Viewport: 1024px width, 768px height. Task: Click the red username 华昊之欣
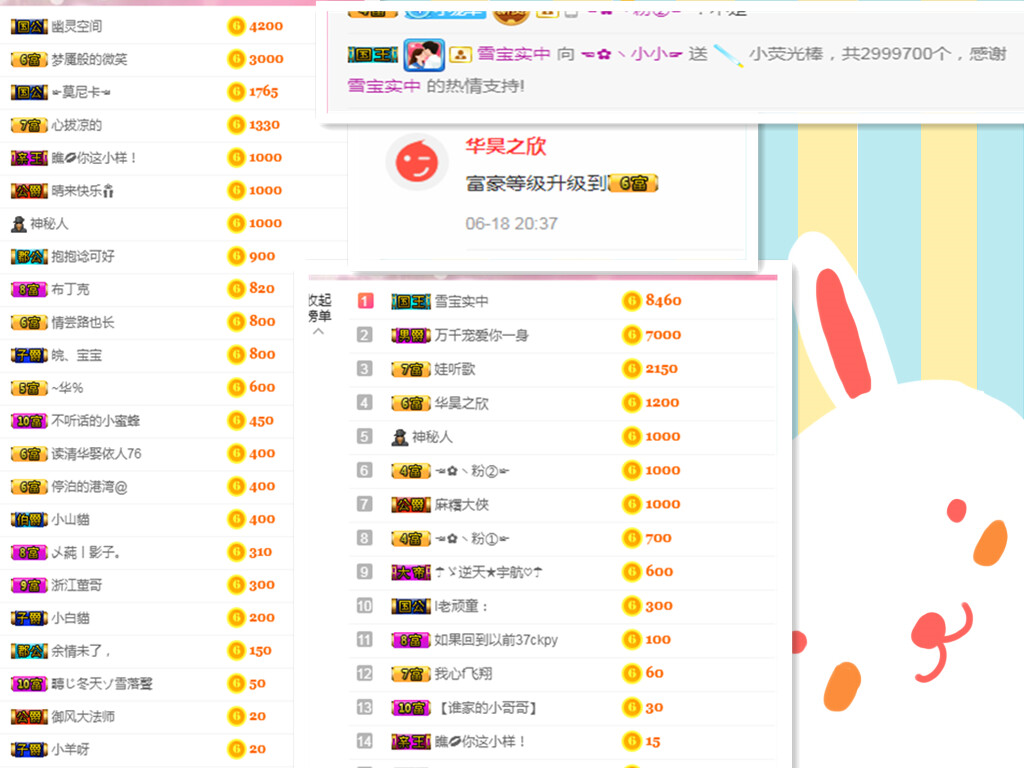click(x=506, y=146)
